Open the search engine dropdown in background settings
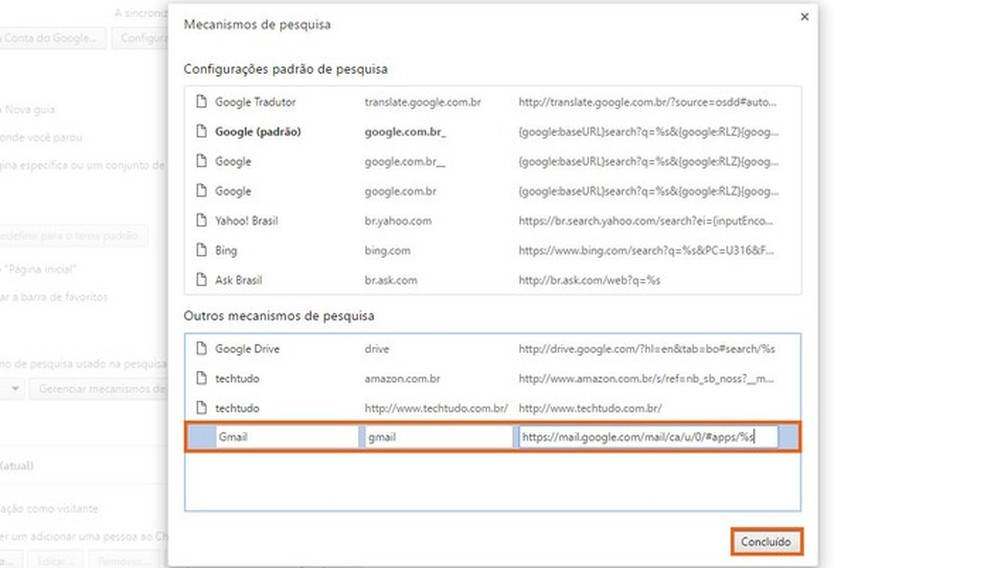 pyautogui.click(x=12, y=389)
